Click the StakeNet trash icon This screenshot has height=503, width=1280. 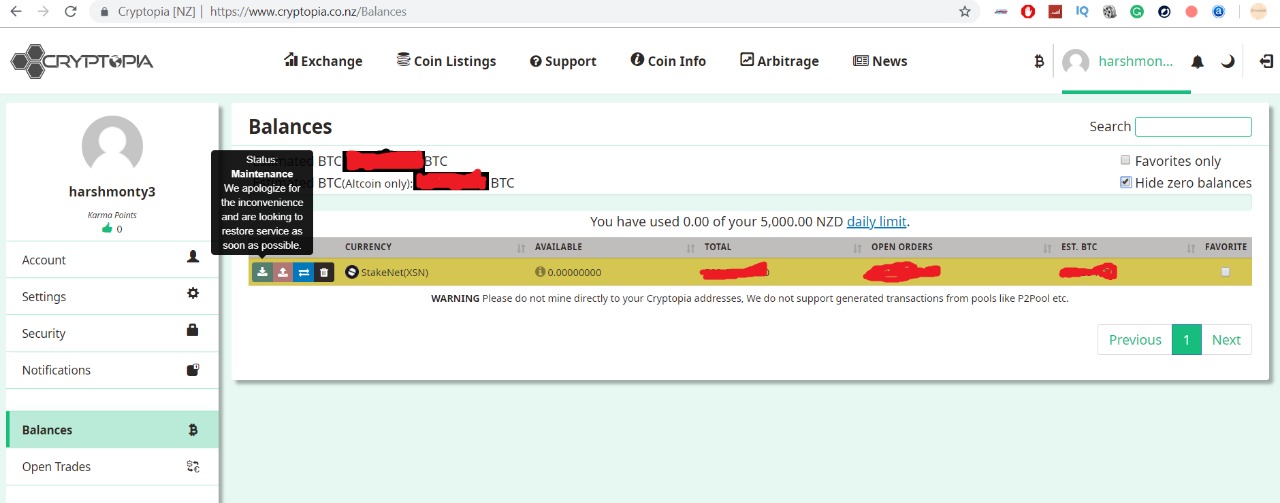(x=324, y=272)
